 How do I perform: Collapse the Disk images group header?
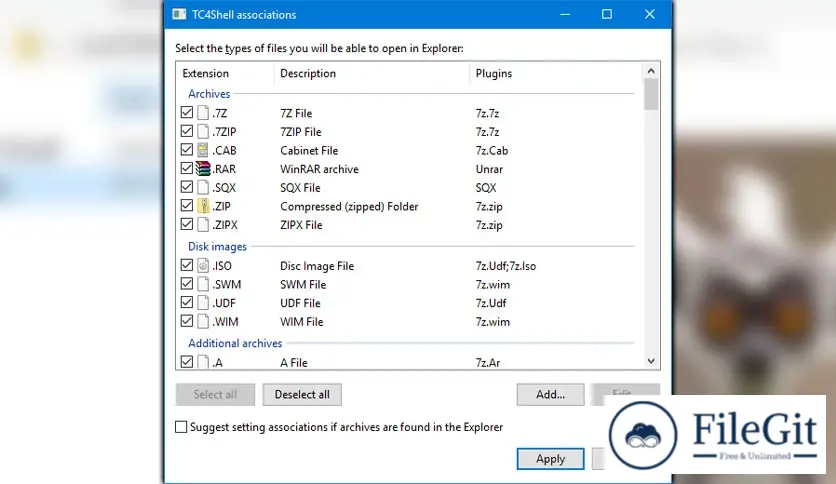[217, 247]
